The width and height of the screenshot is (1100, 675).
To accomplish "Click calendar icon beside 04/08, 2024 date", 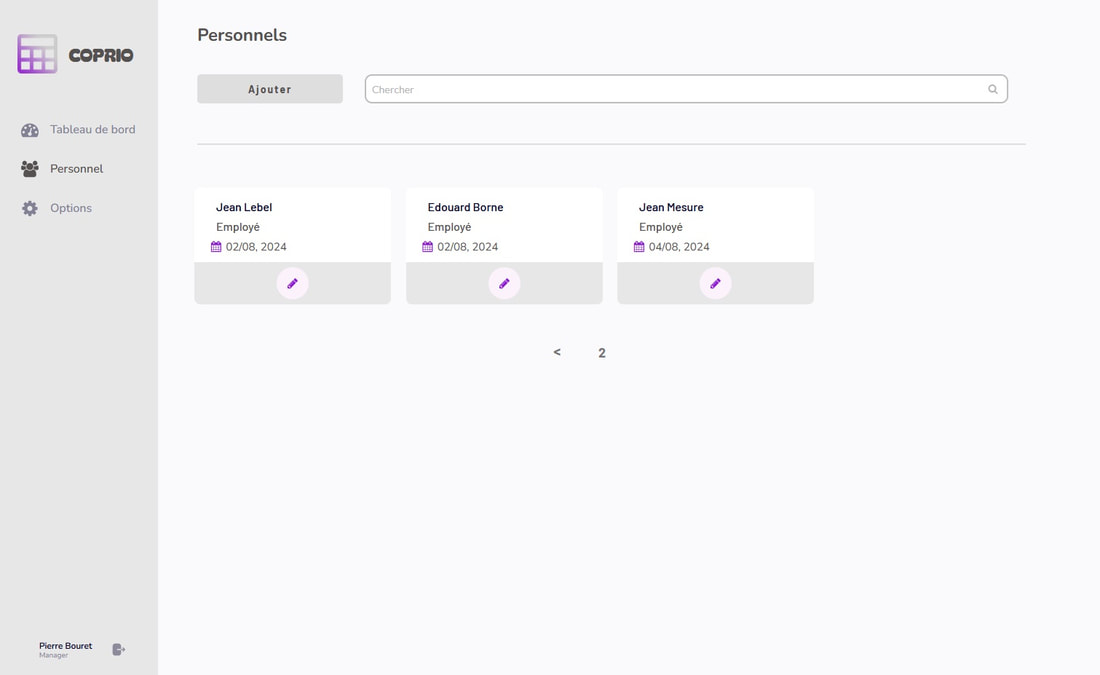I will (639, 246).
